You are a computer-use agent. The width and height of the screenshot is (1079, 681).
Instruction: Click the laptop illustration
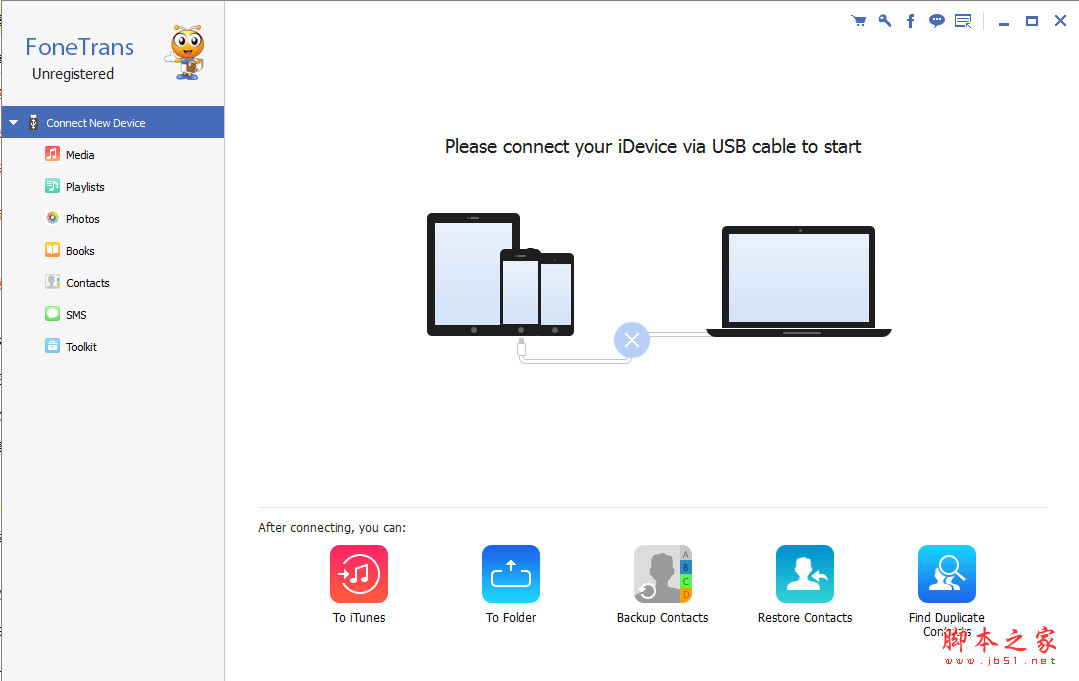coord(799,281)
